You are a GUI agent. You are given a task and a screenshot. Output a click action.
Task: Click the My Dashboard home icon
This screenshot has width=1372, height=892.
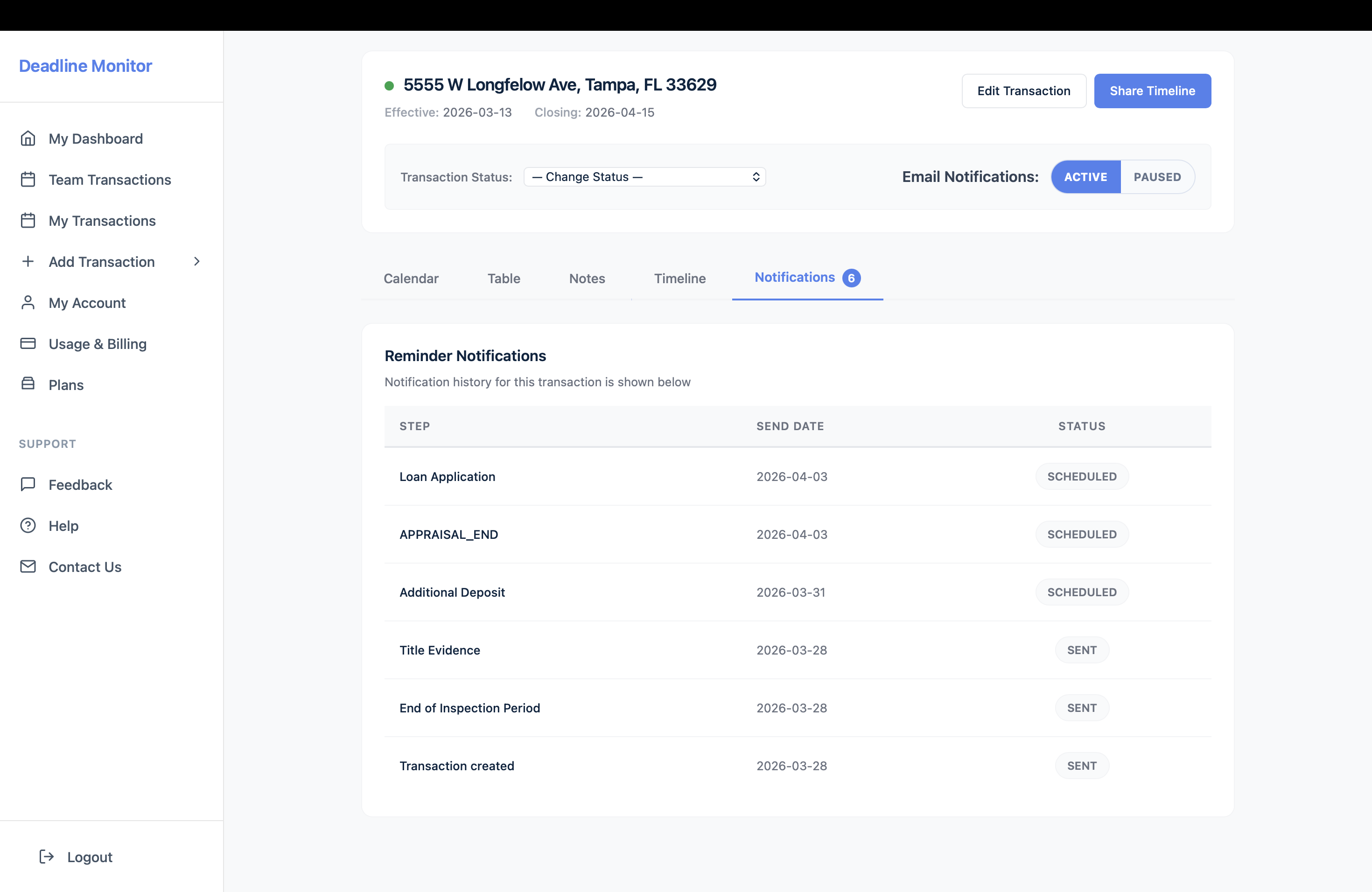point(28,139)
